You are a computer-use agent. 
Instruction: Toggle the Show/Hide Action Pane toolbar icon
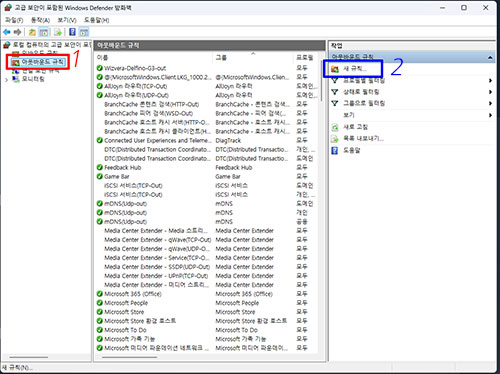[84, 32]
